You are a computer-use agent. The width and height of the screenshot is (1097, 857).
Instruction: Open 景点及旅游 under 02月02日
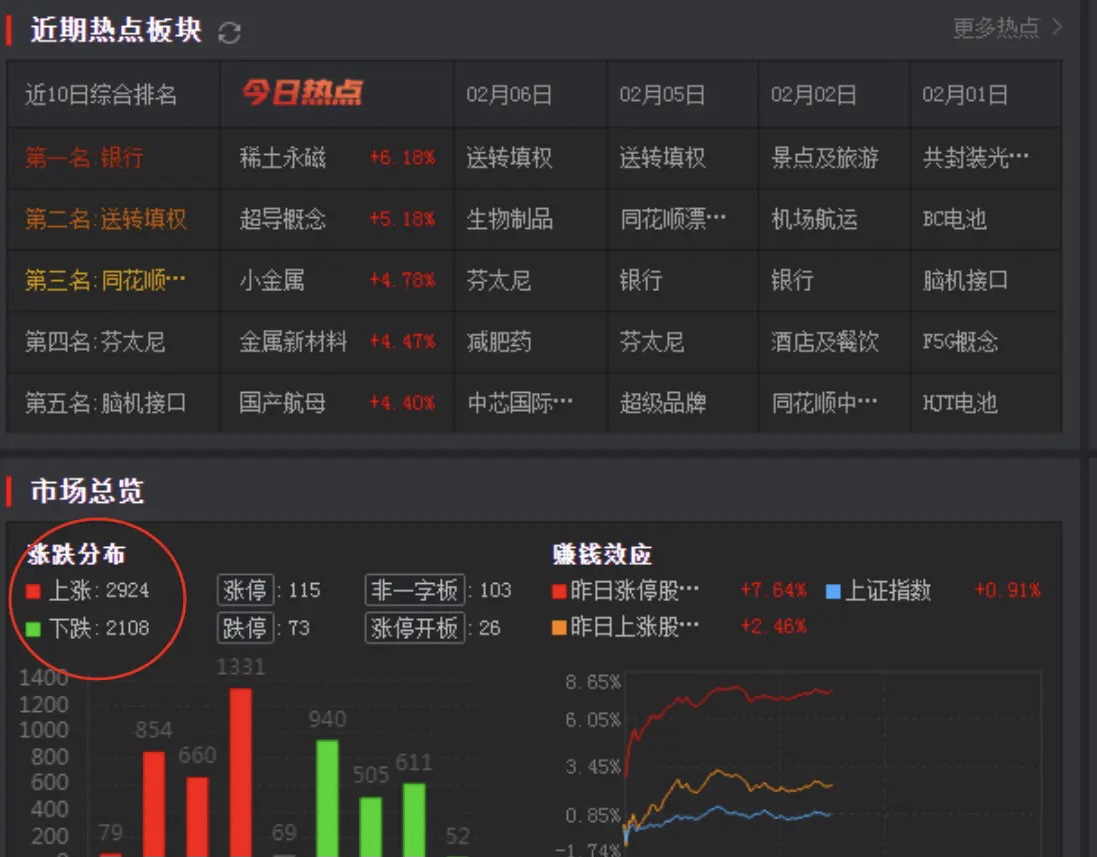[824, 157]
